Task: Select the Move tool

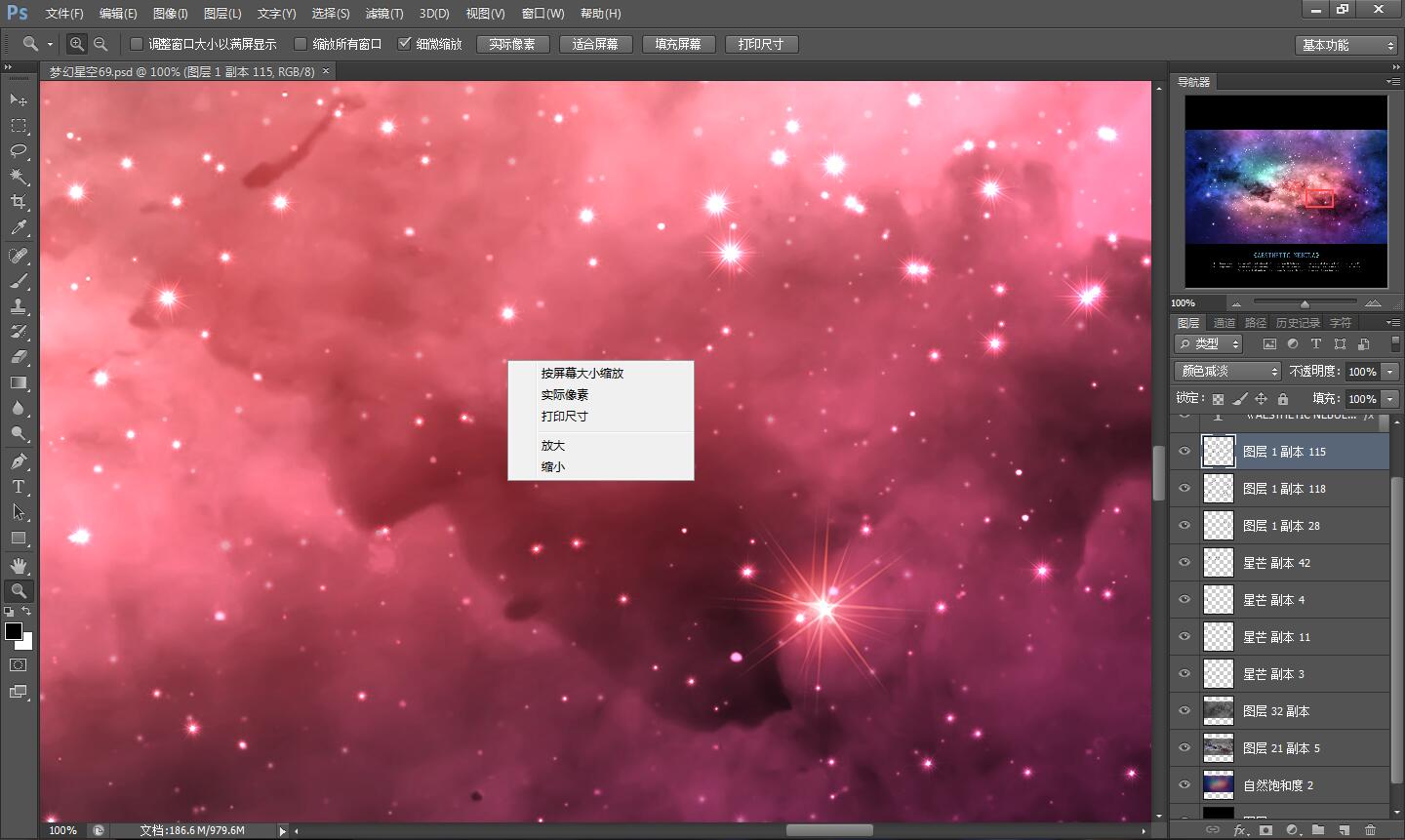Action: click(19, 100)
